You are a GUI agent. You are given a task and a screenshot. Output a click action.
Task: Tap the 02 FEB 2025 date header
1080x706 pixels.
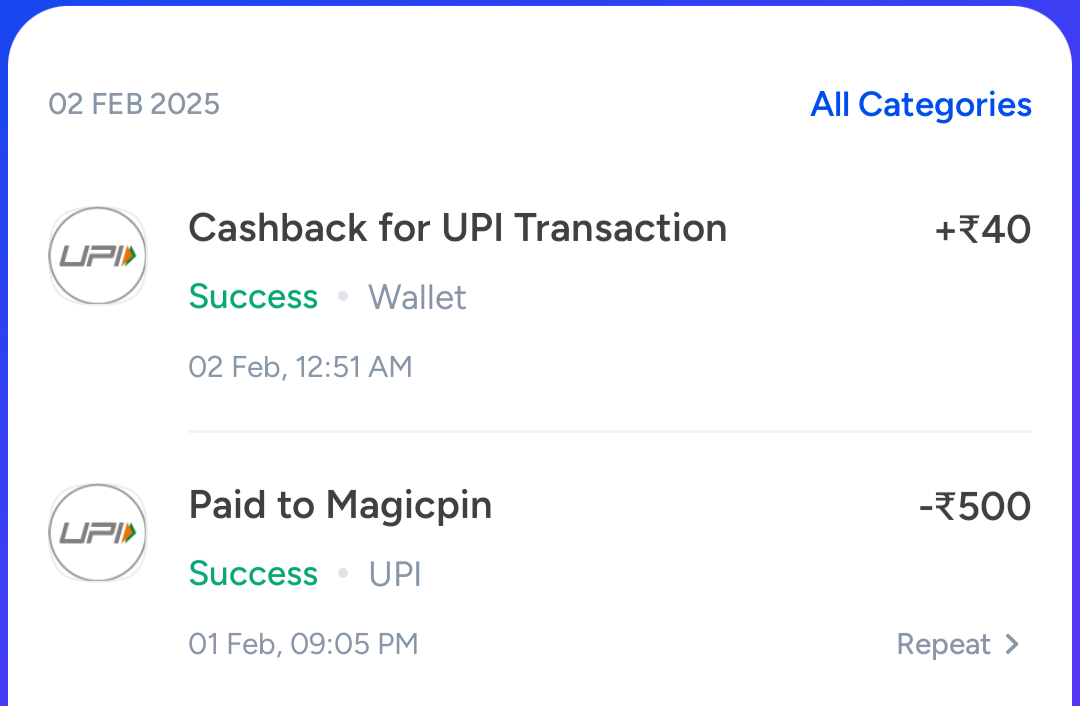134,105
